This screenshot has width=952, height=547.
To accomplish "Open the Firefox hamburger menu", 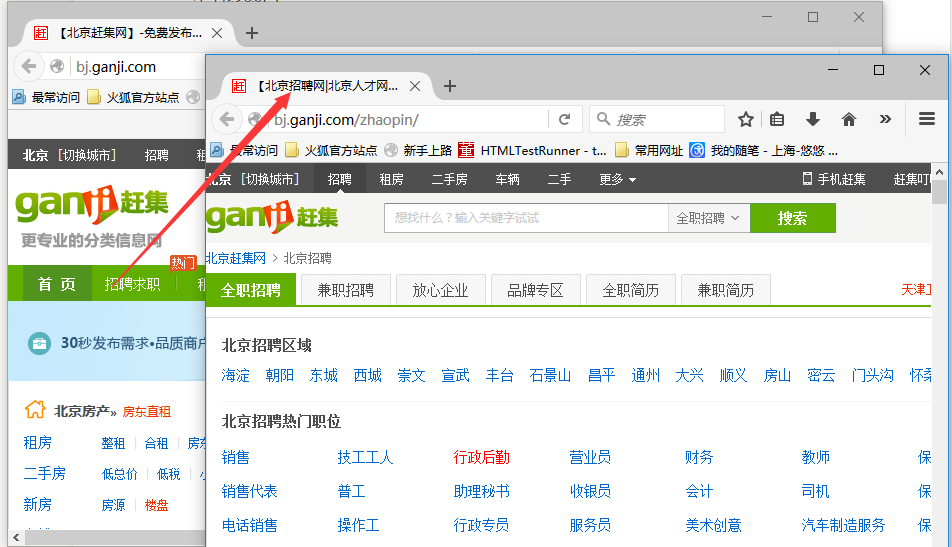I will pos(926,119).
